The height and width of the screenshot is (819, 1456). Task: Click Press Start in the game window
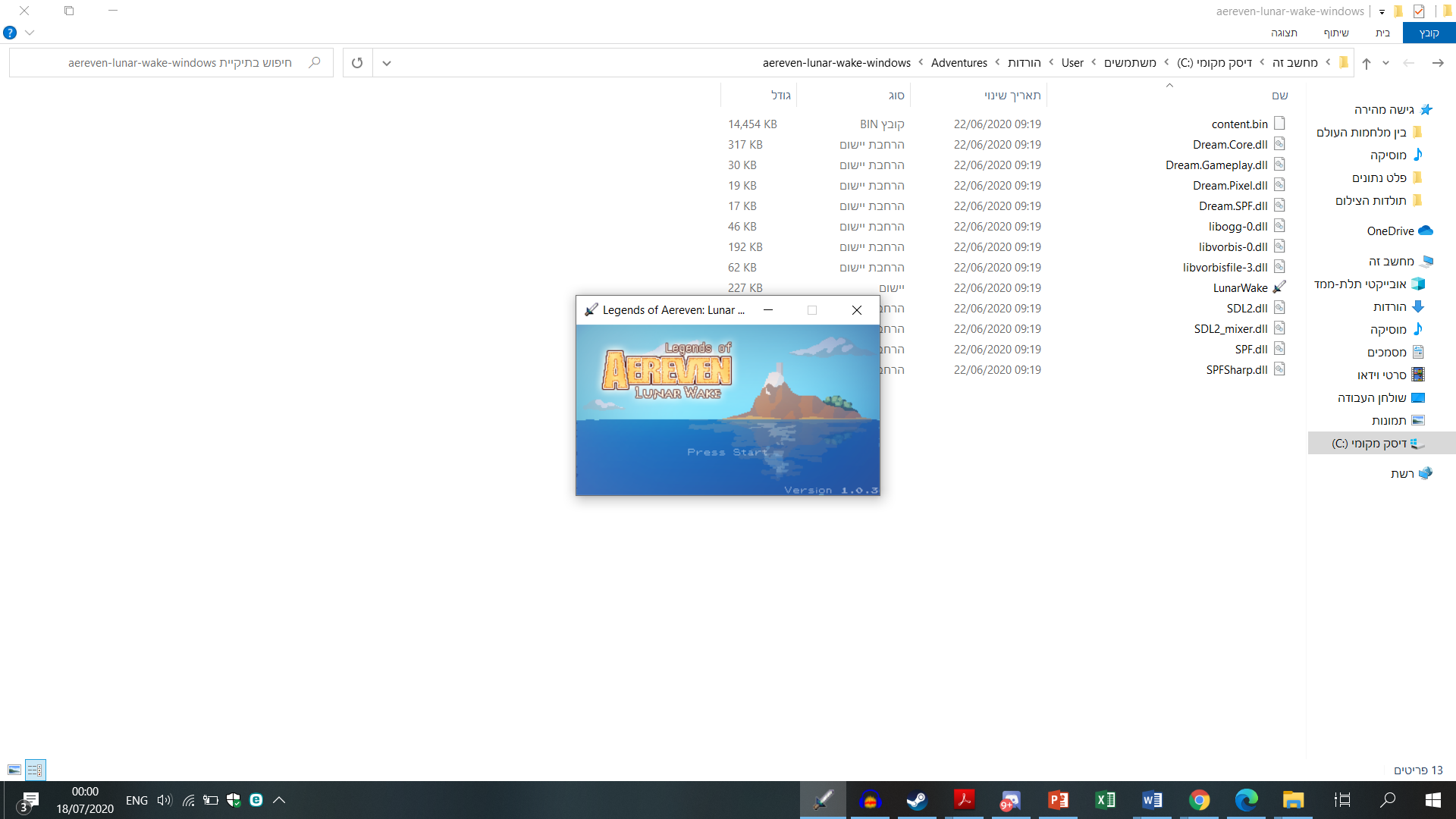pos(727,452)
